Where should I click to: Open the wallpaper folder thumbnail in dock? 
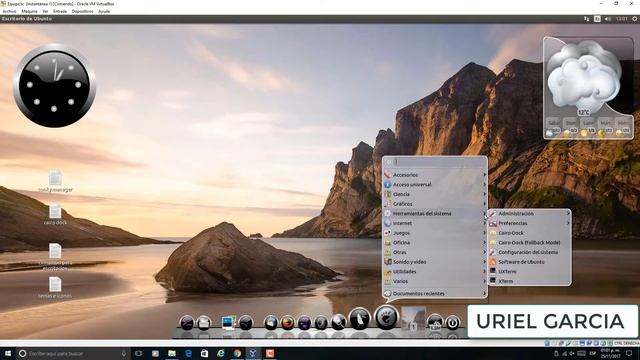point(413,318)
